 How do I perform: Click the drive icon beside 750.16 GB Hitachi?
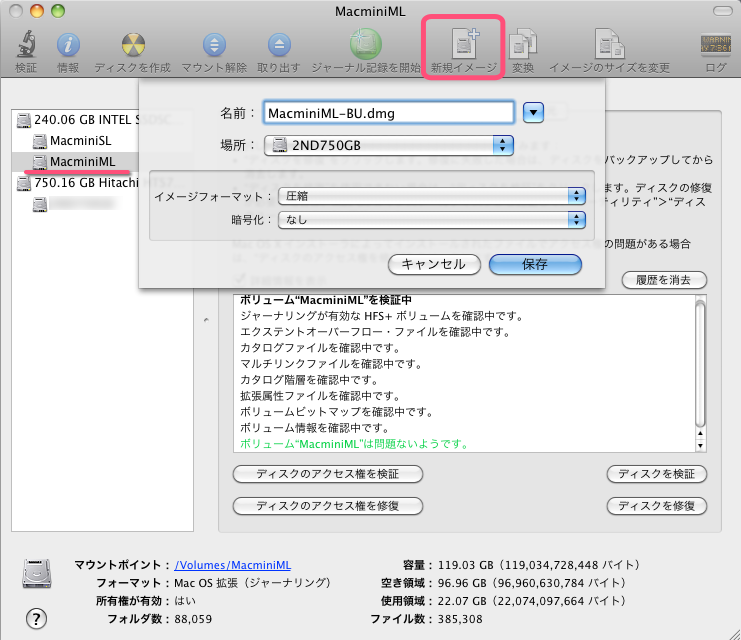(x=24, y=183)
